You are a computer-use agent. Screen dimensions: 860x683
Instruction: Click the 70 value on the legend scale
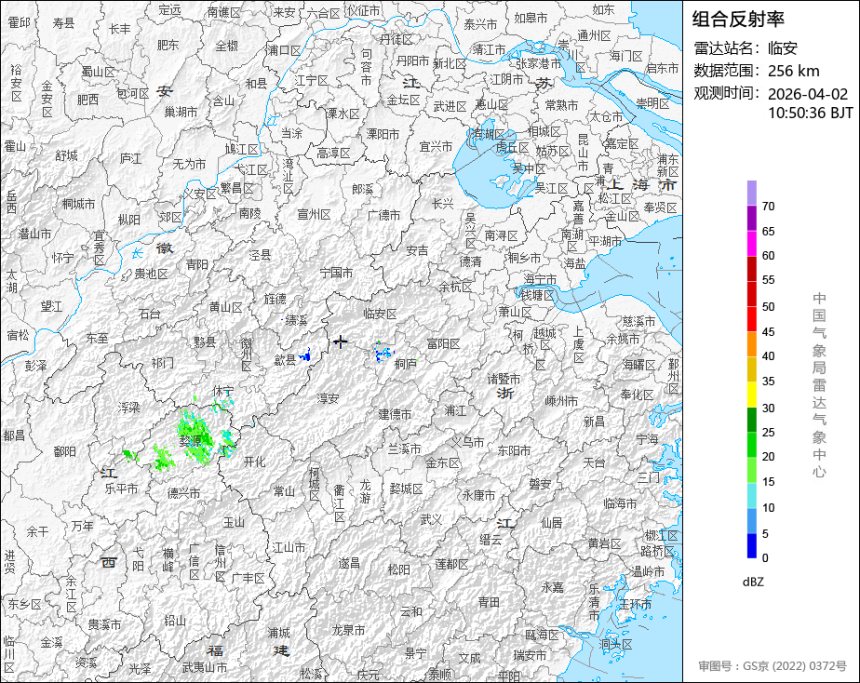coord(768,206)
